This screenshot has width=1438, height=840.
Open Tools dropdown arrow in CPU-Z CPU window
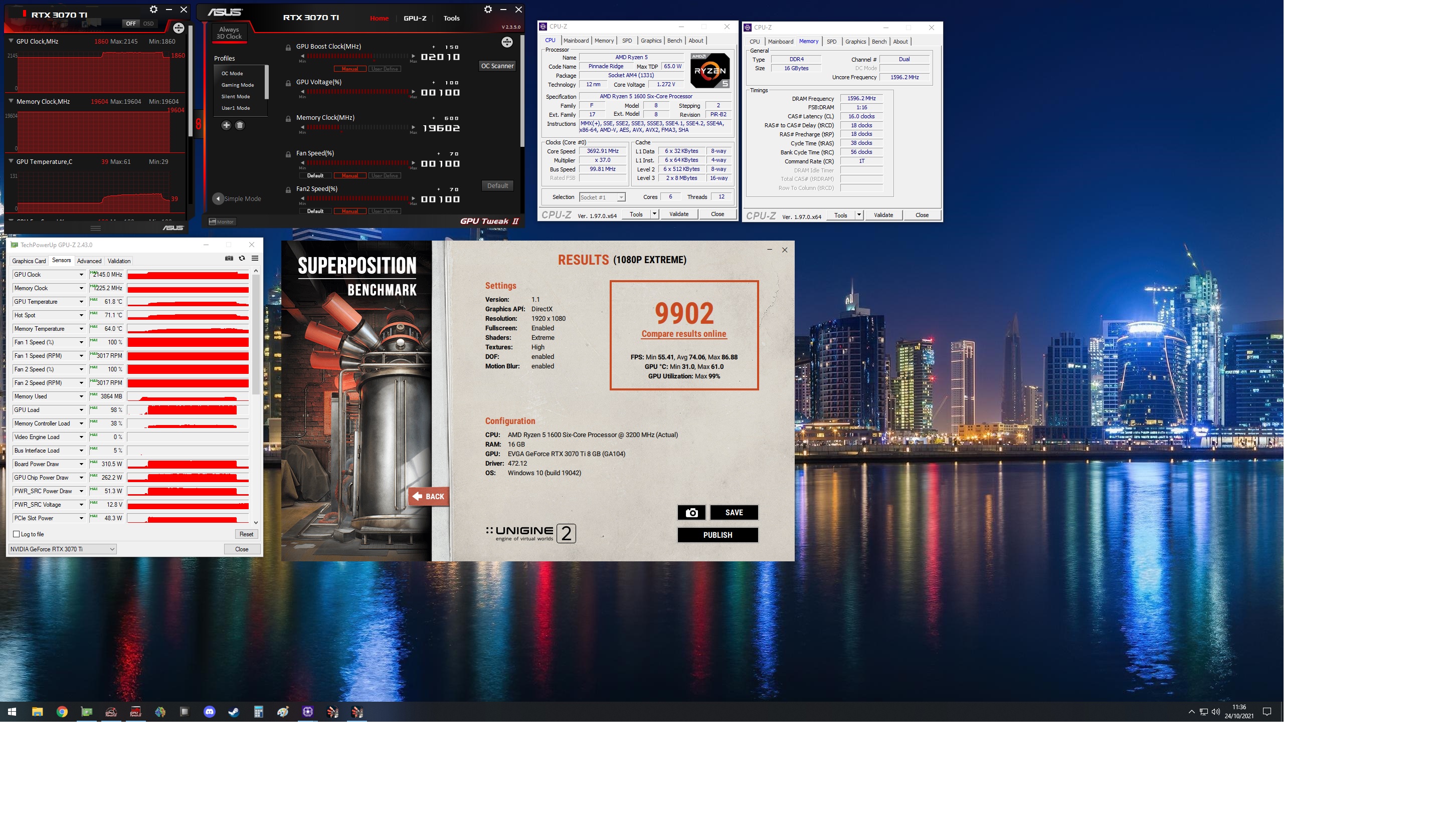click(x=654, y=215)
